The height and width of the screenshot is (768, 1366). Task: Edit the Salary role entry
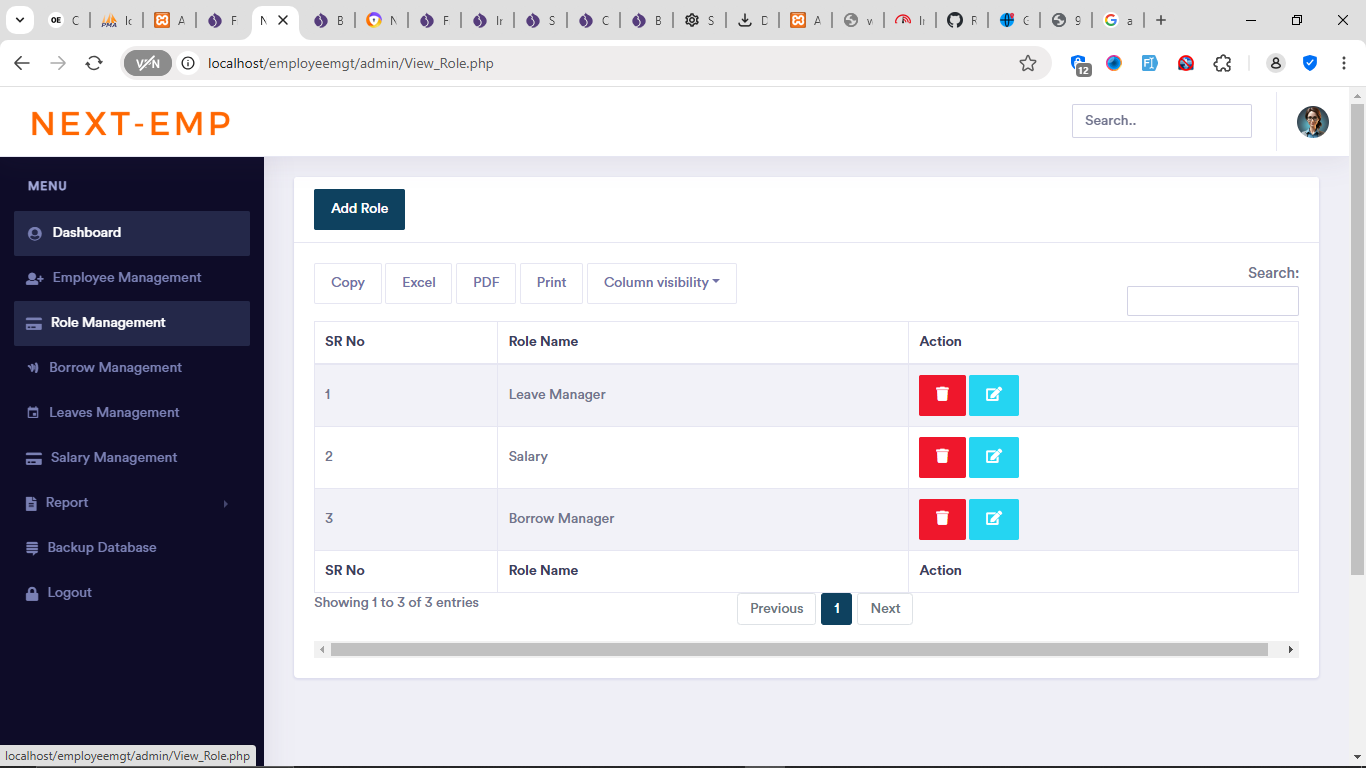click(x=993, y=457)
